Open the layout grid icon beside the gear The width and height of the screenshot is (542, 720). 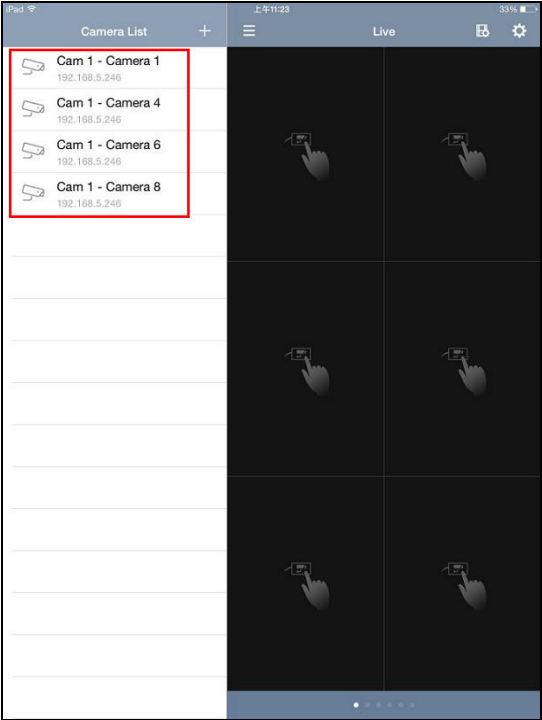[482, 31]
